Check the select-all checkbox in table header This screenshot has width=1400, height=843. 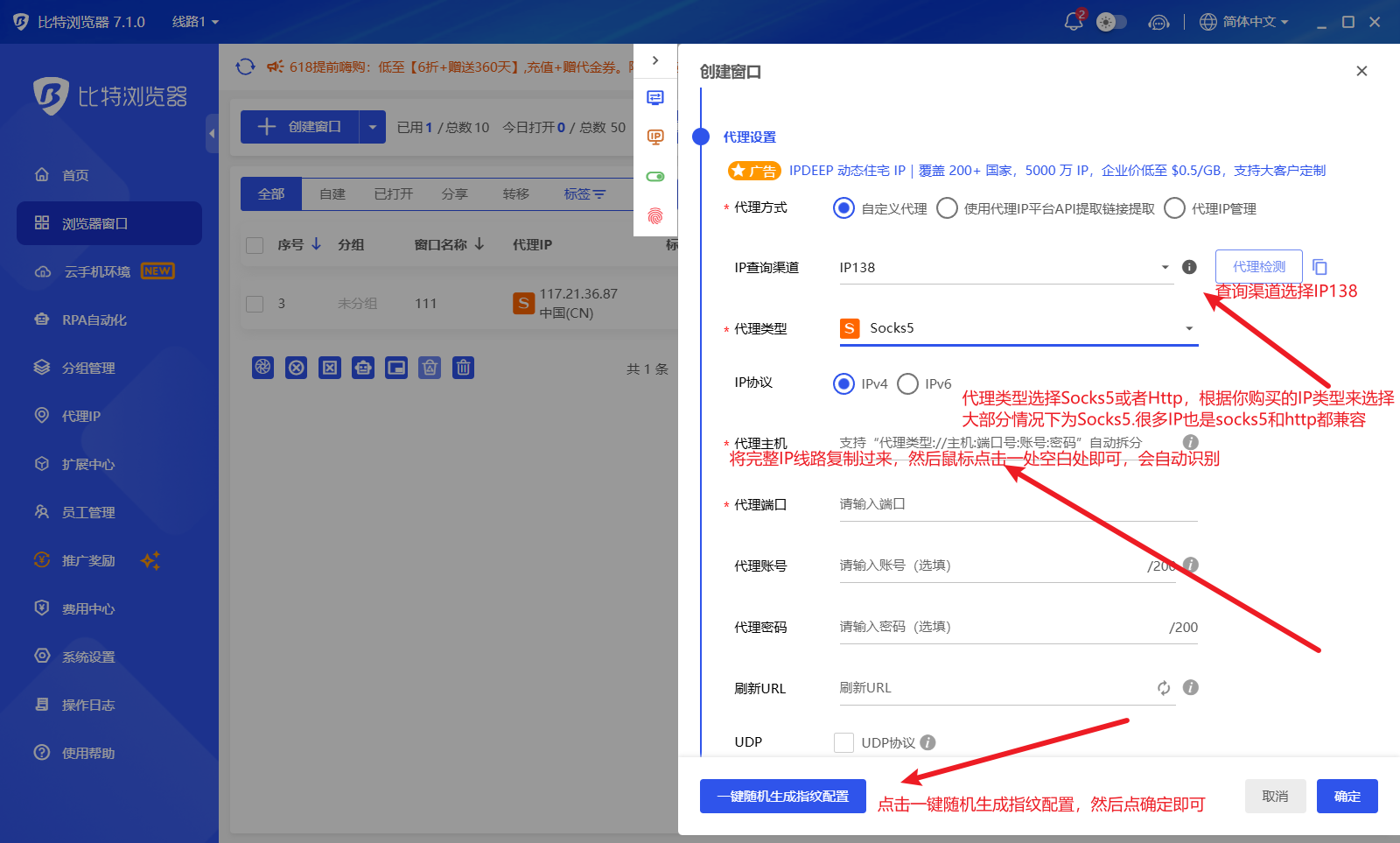click(255, 245)
